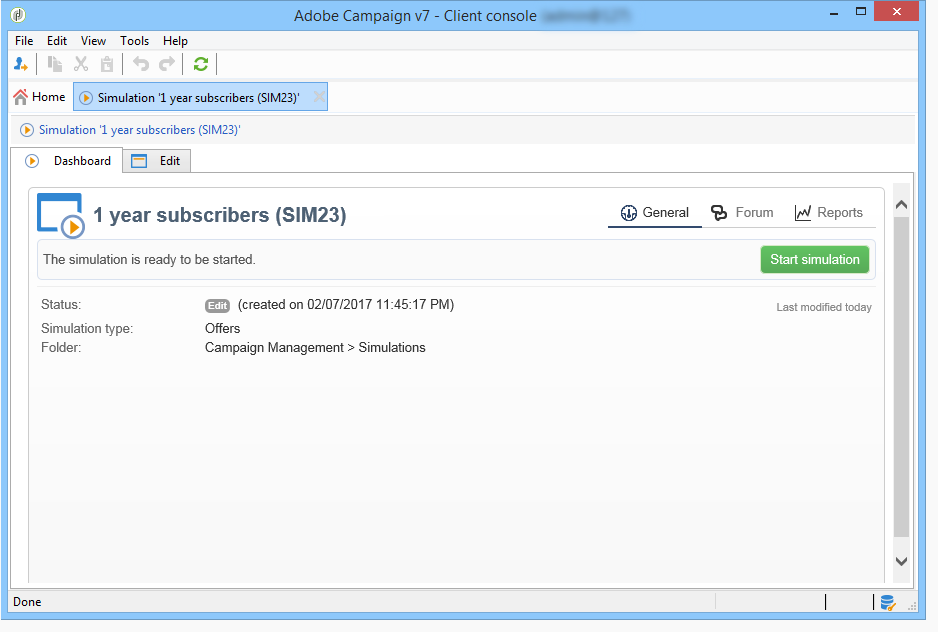
Task: Click the scroll down arrow
Action: point(902,561)
